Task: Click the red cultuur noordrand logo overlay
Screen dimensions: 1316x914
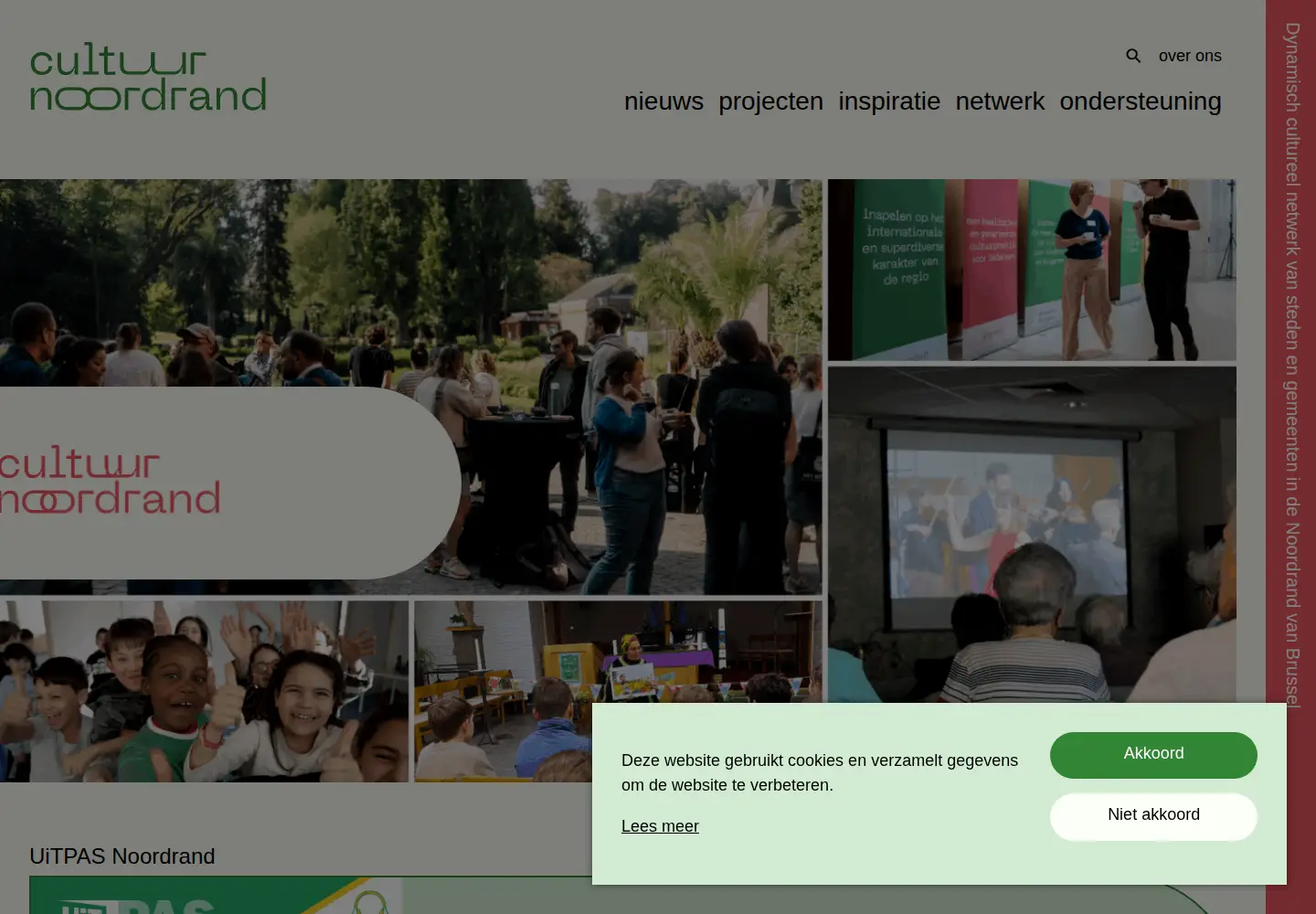Action: pos(110,480)
